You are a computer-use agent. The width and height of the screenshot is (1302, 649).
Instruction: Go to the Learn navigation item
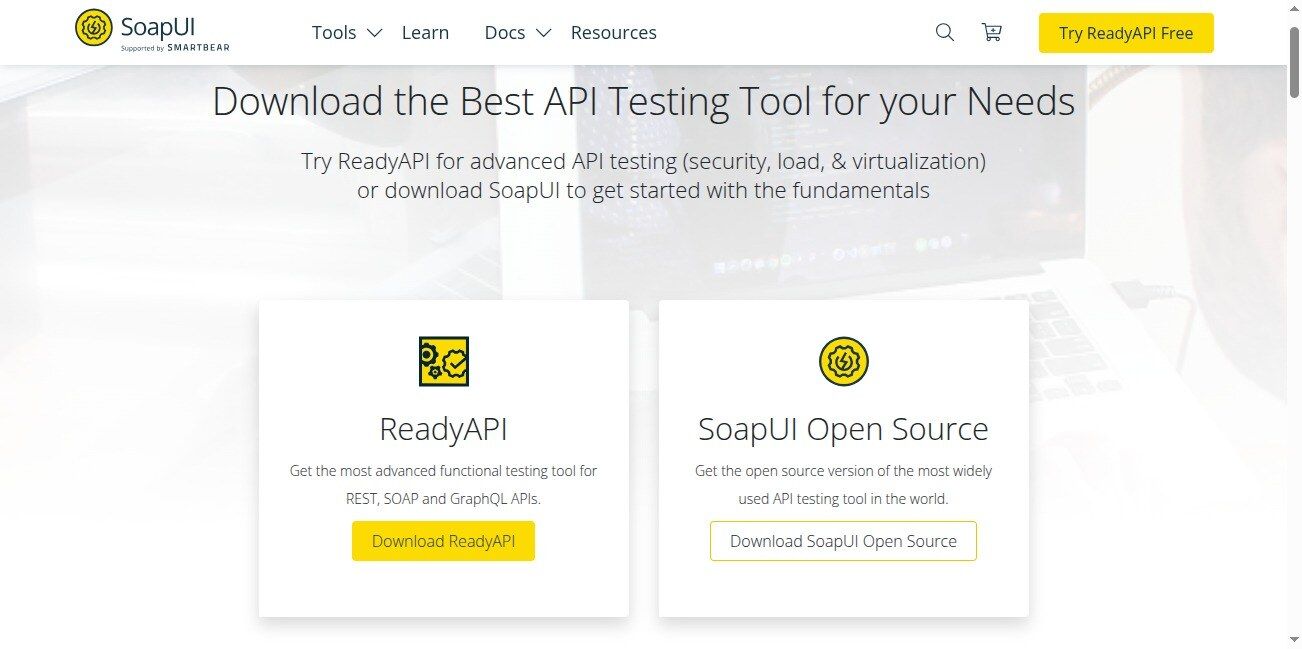tap(425, 33)
